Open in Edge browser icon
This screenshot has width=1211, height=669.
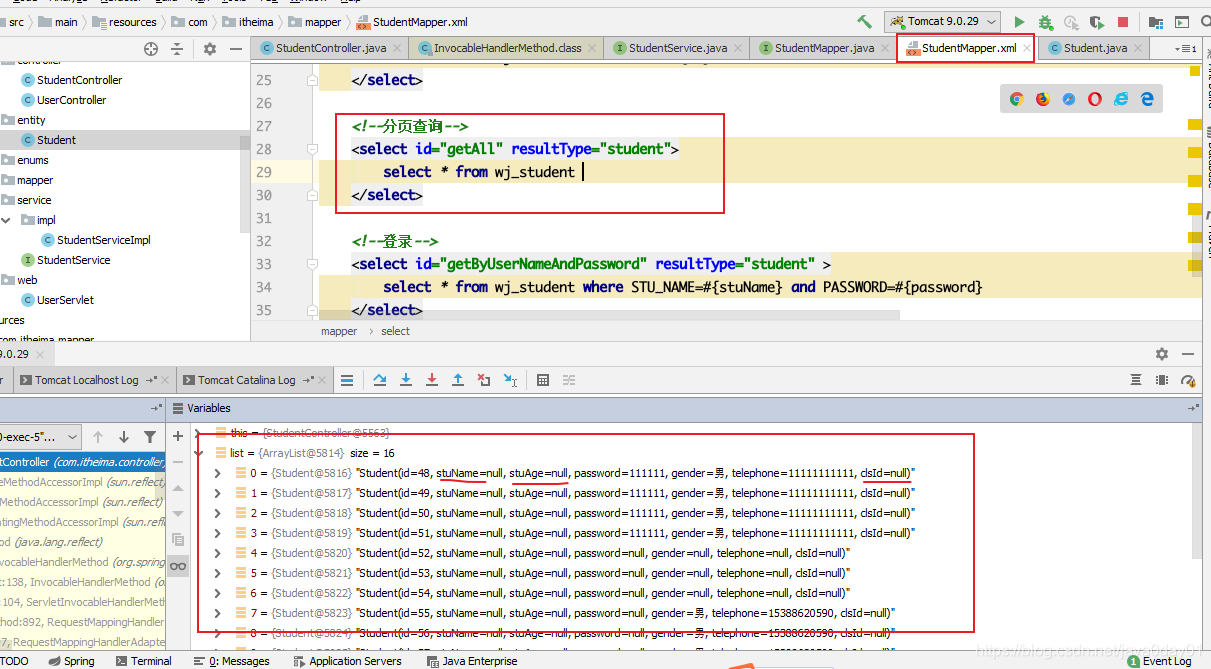(x=1147, y=98)
